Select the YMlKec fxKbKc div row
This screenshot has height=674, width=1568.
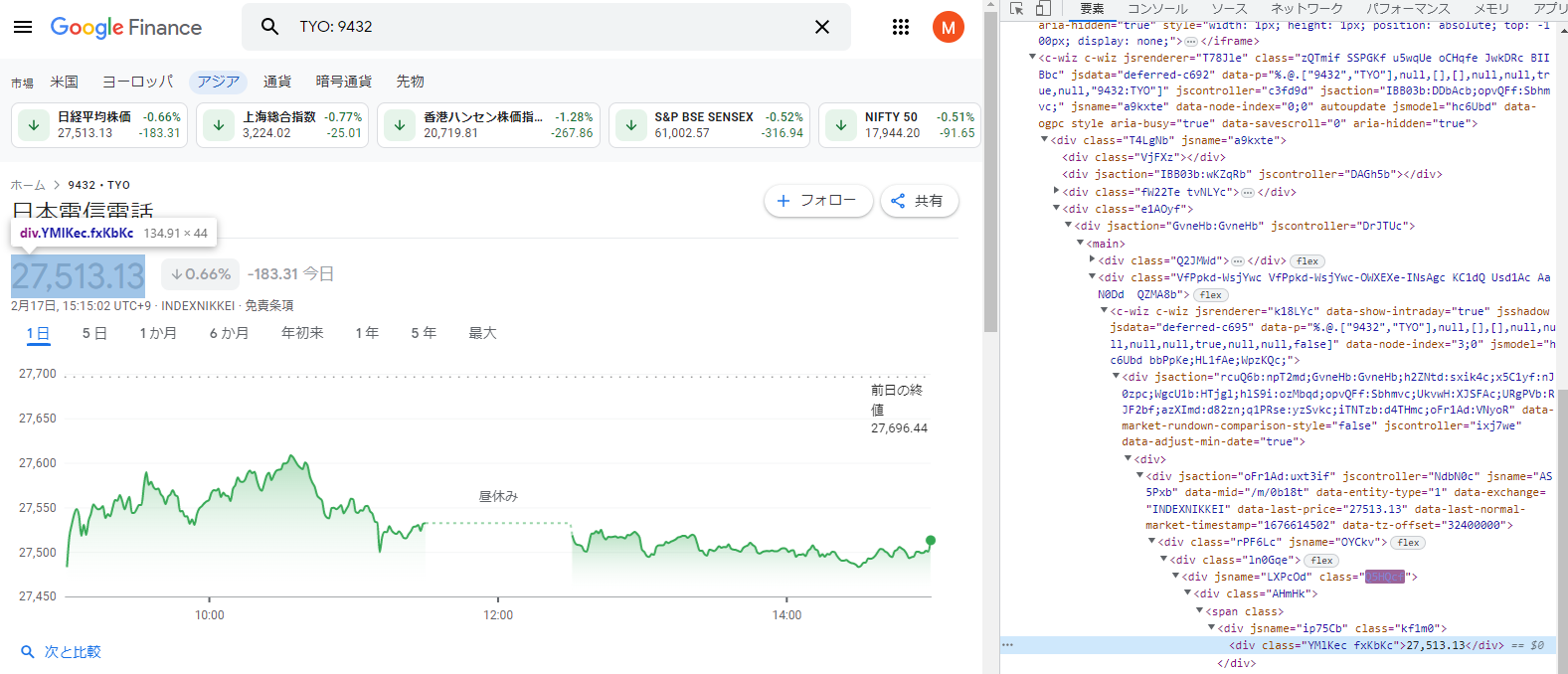[x=1278, y=645]
